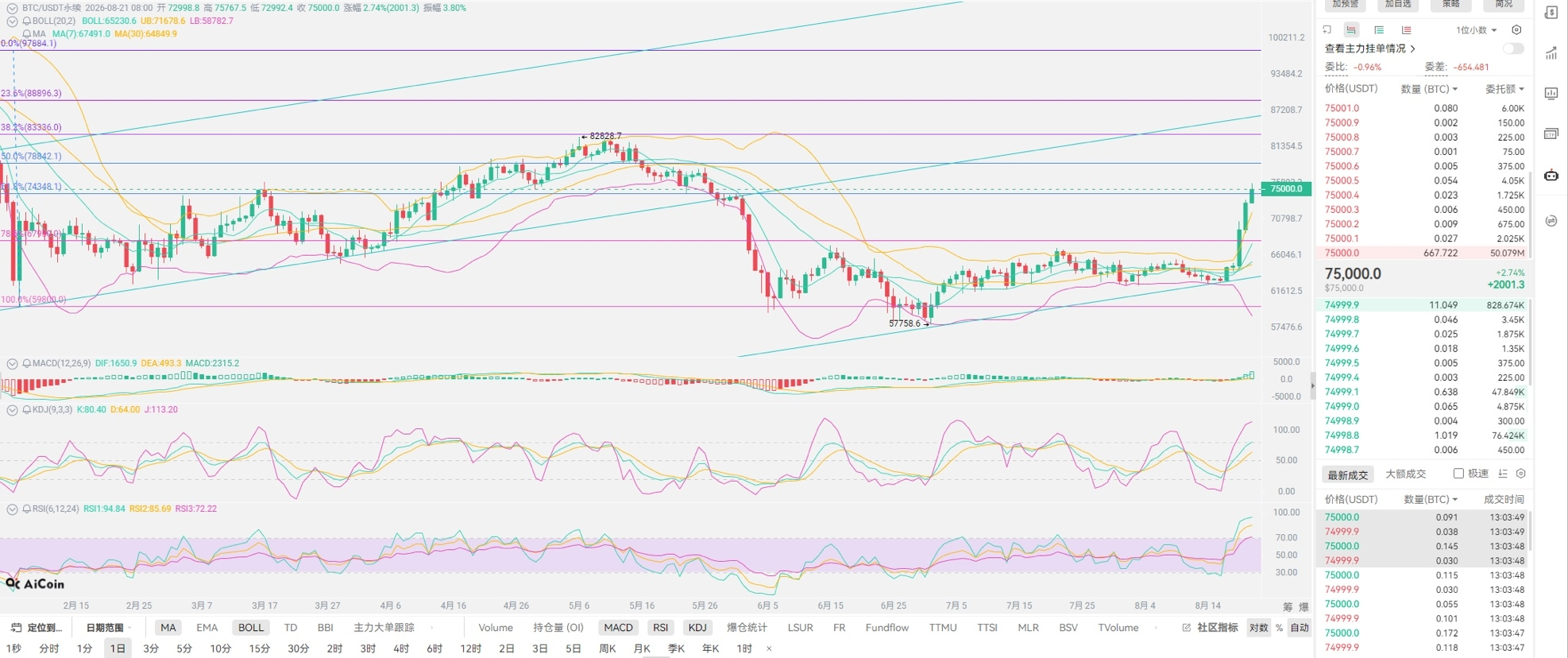Open the recent trades 数量(BTC) dropdown
Screen dimensions: 1568x658
click(1431, 499)
